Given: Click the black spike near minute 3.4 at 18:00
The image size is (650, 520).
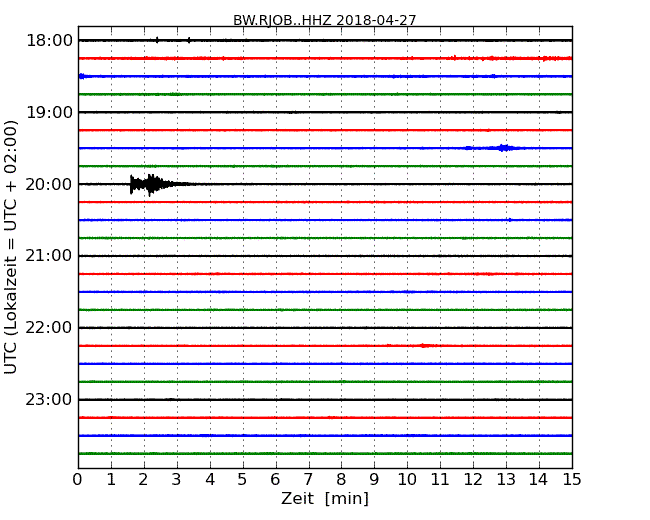Looking at the screenshot, I should (x=189, y=40).
